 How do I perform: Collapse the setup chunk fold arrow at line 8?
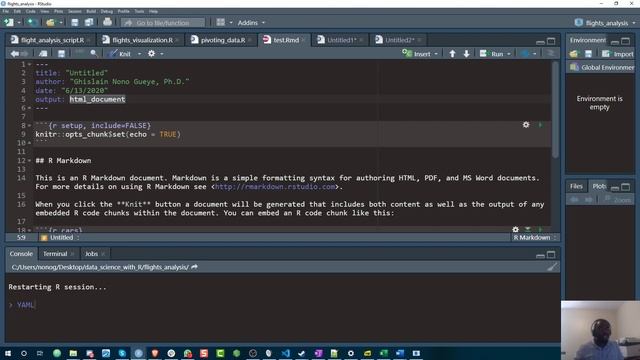(x=29, y=126)
